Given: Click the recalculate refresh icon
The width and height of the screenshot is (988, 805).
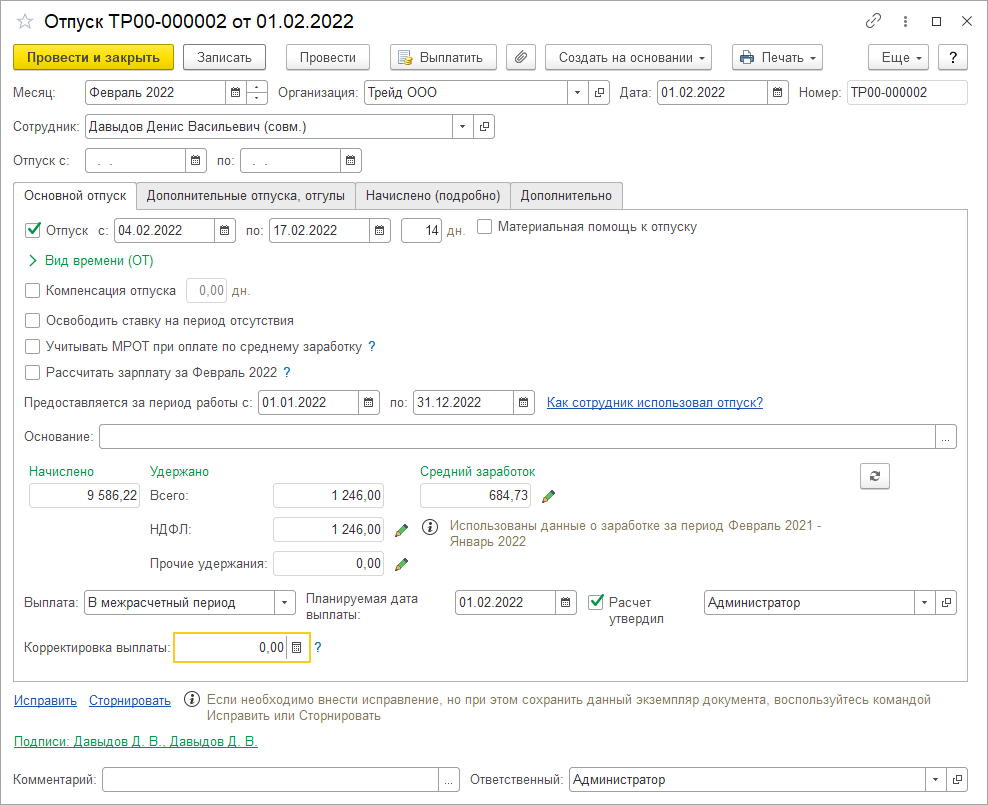Looking at the screenshot, I should tap(874, 477).
